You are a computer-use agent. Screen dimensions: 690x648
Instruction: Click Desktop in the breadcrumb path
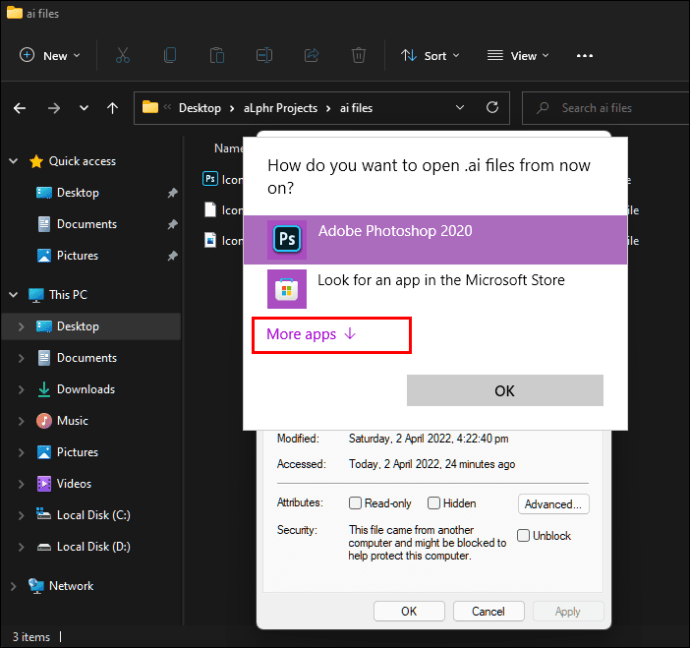(200, 108)
